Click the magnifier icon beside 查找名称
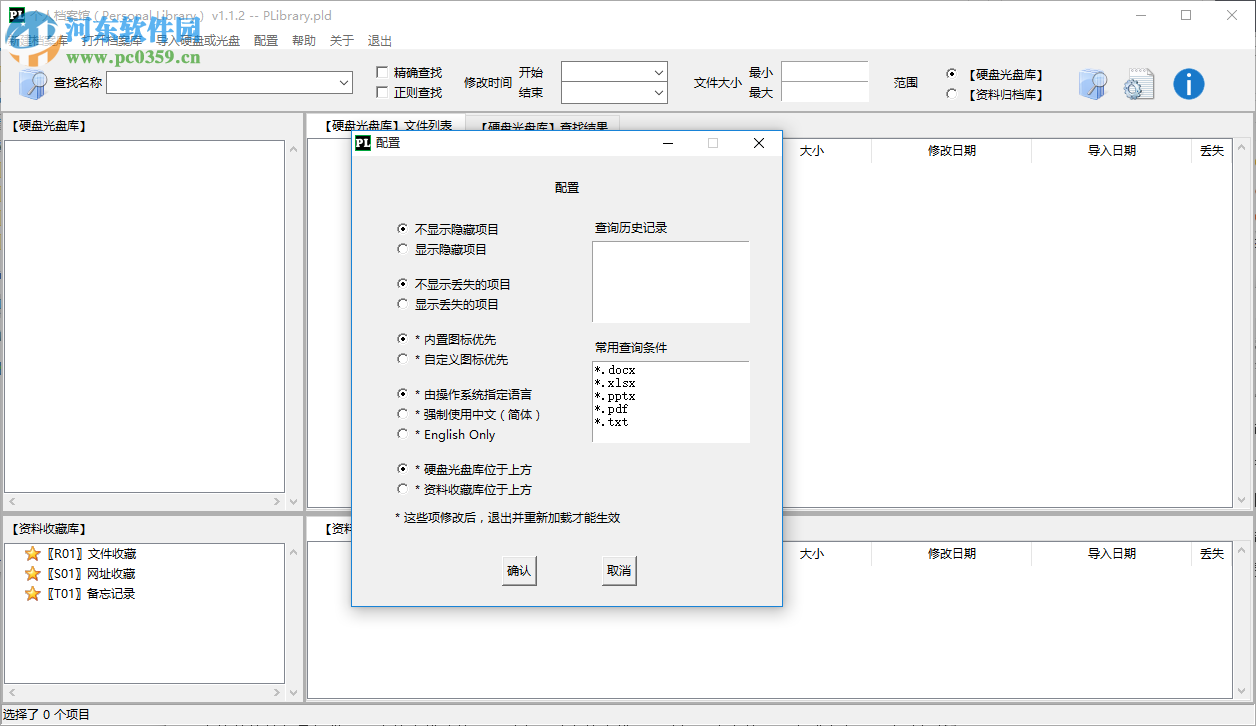 30,82
